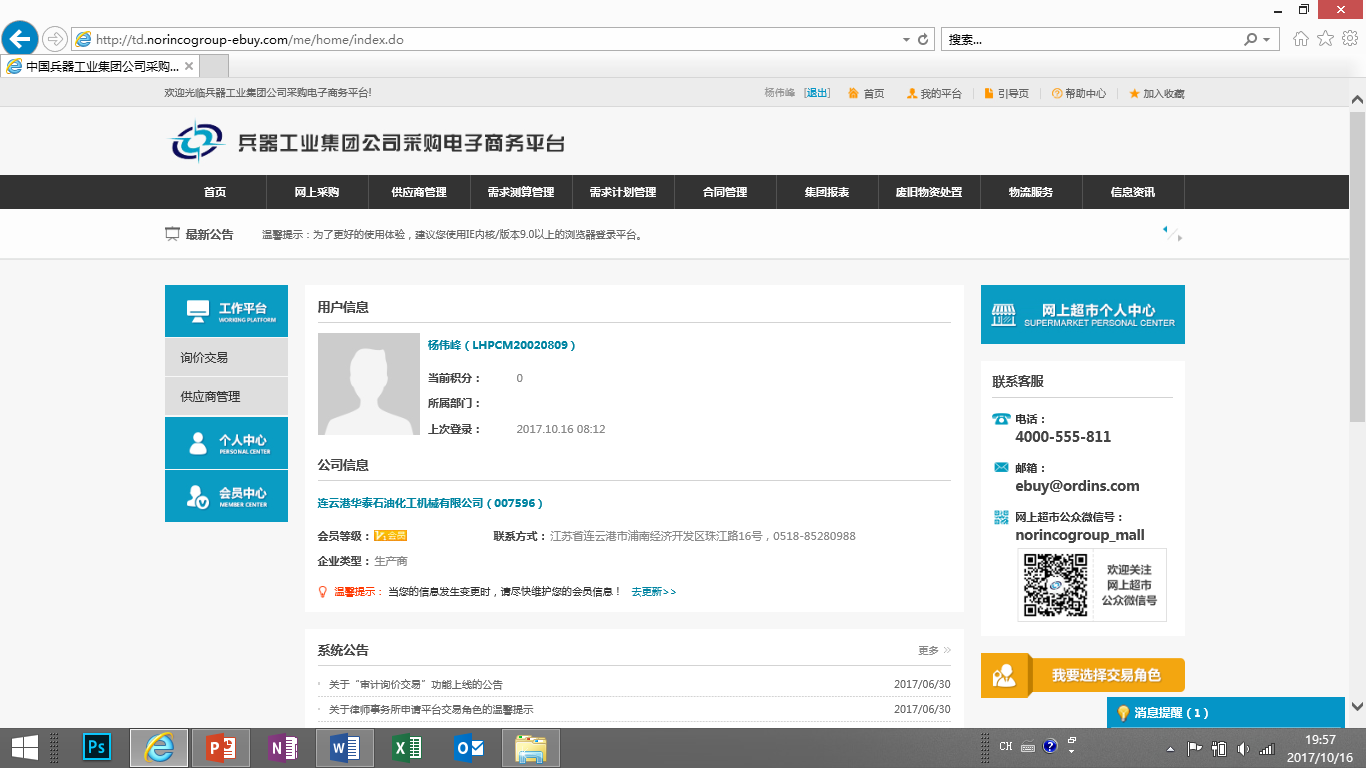Select 供应商管理 in left sidebar
Screen dimensions: 1366x768
[226, 396]
